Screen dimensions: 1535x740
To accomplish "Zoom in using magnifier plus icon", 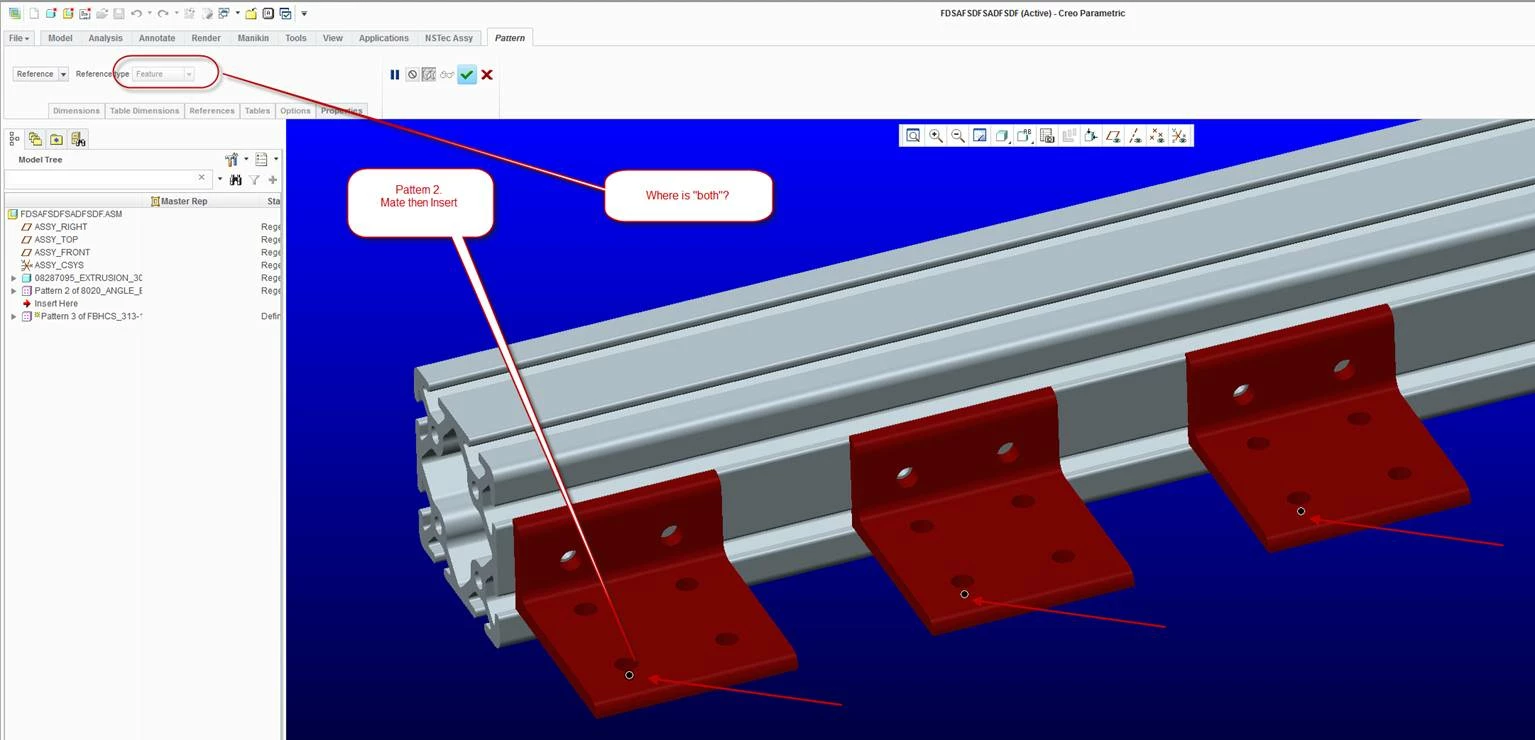I will pyautogui.click(x=936, y=136).
